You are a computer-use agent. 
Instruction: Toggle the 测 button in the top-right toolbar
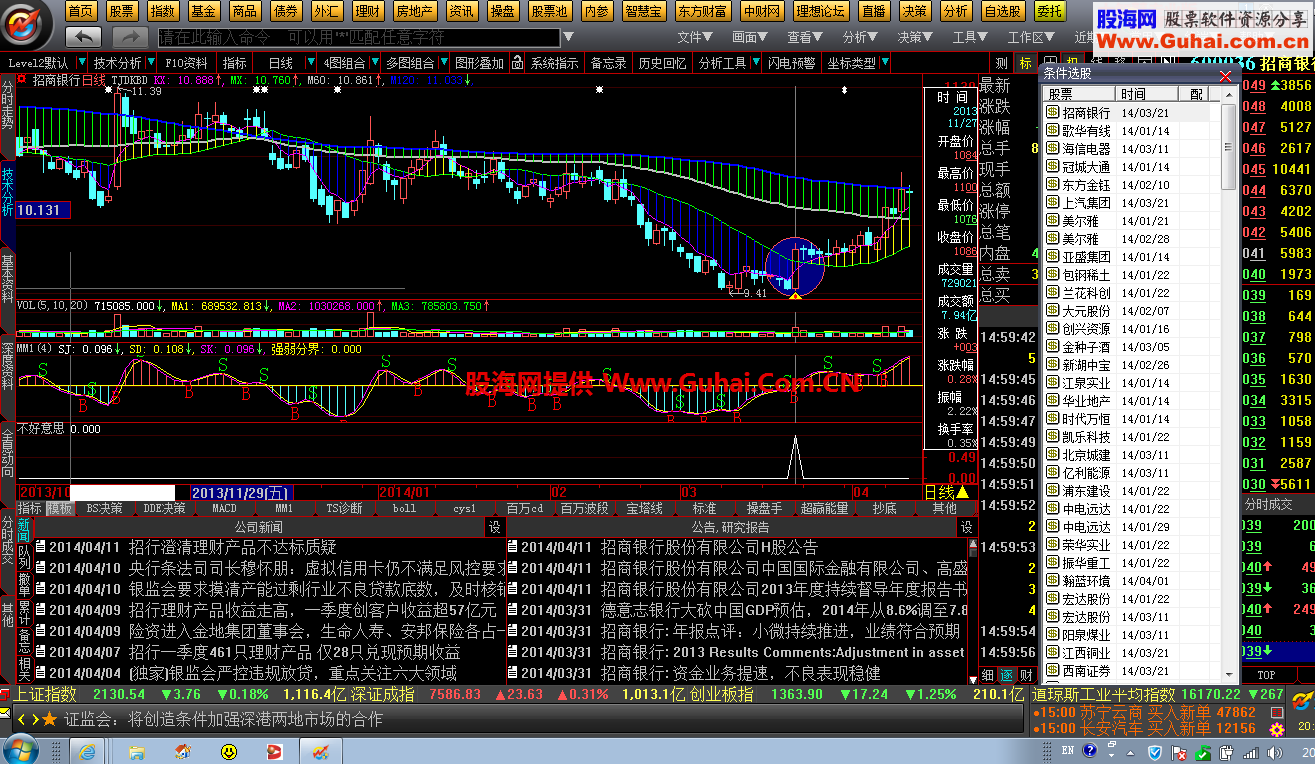tap(1001, 62)
